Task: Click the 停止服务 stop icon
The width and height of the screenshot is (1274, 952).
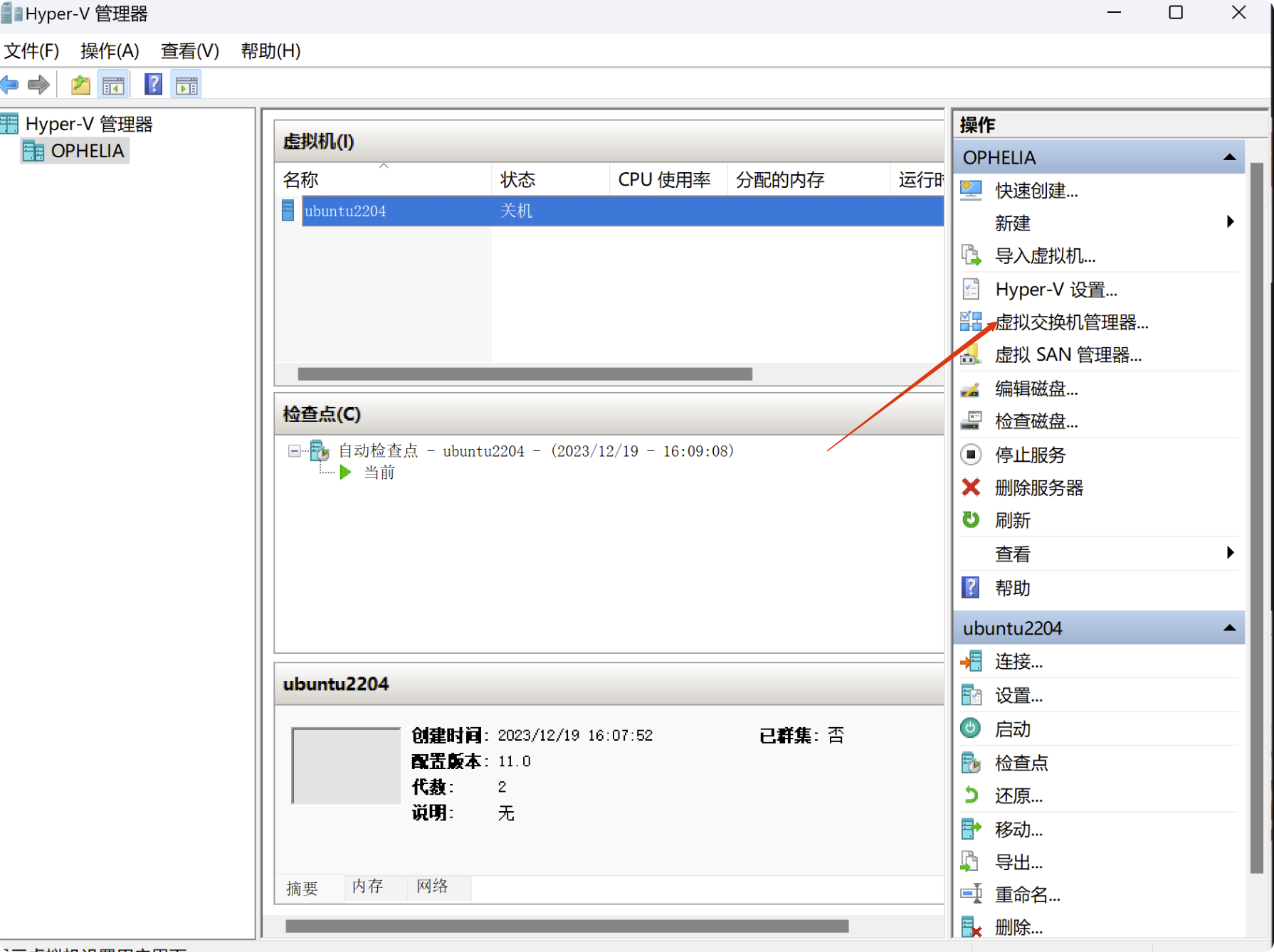Action: [971, 454]
